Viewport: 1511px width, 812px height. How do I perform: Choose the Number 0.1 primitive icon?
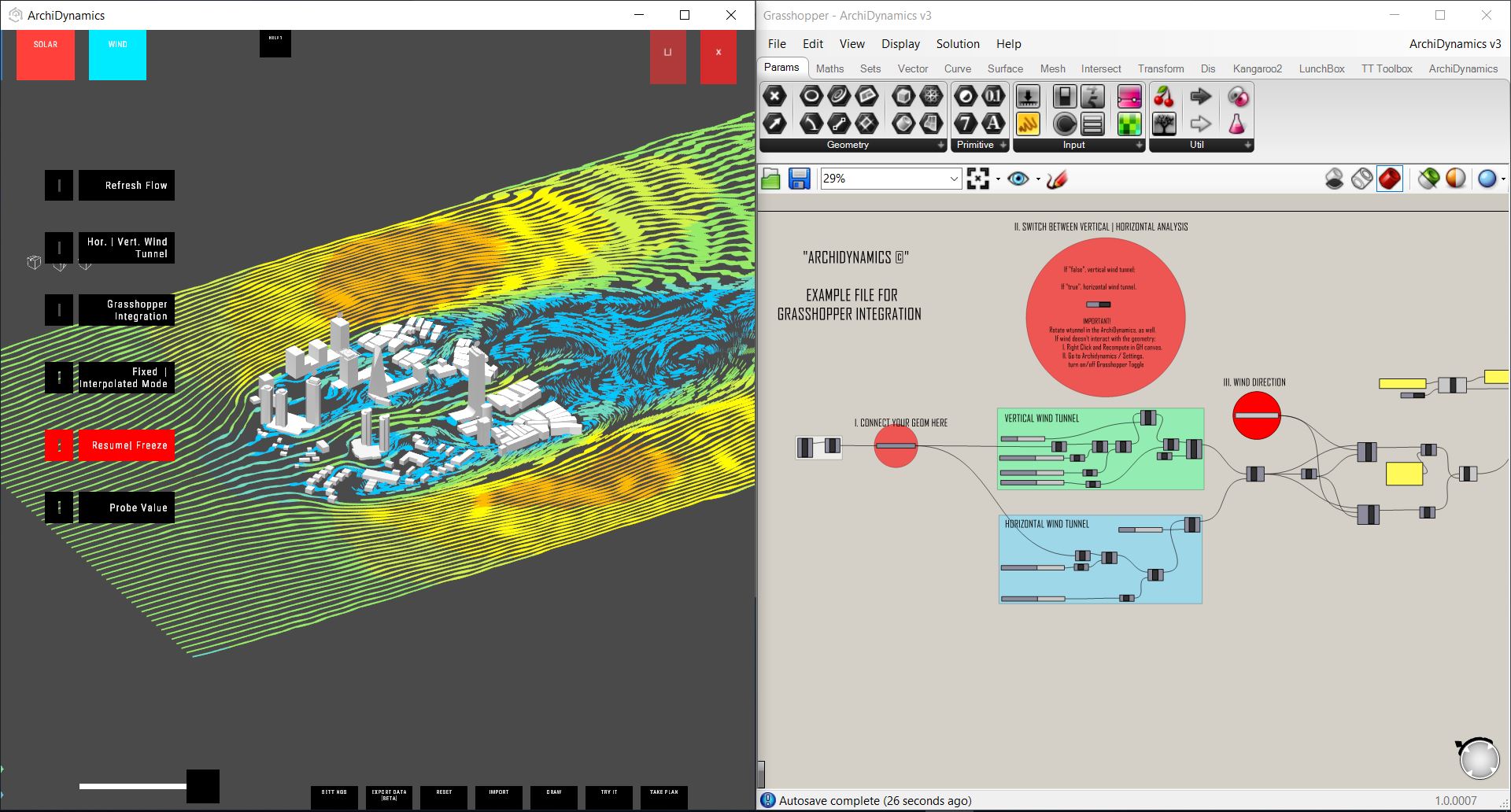(x=994, y=96)
